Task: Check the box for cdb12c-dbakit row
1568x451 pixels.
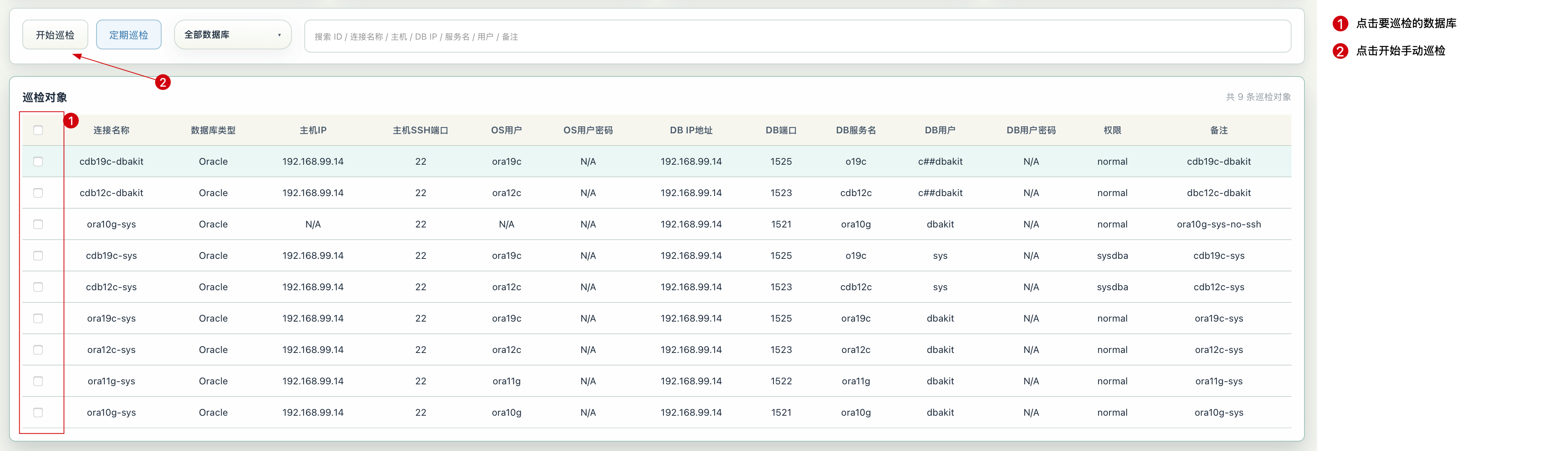Action: click(38, 193)
